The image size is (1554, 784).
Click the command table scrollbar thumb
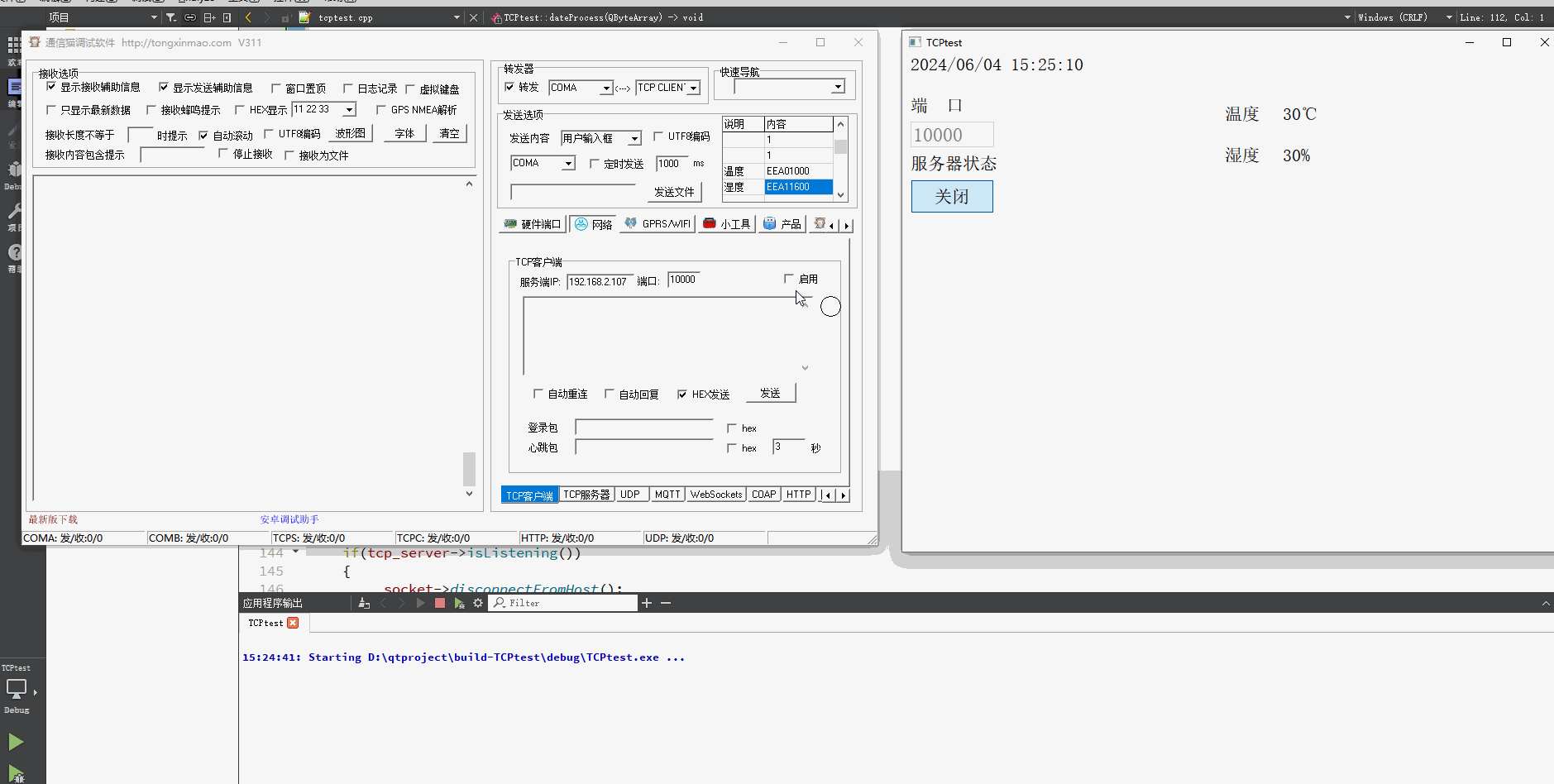coord(840,146)
